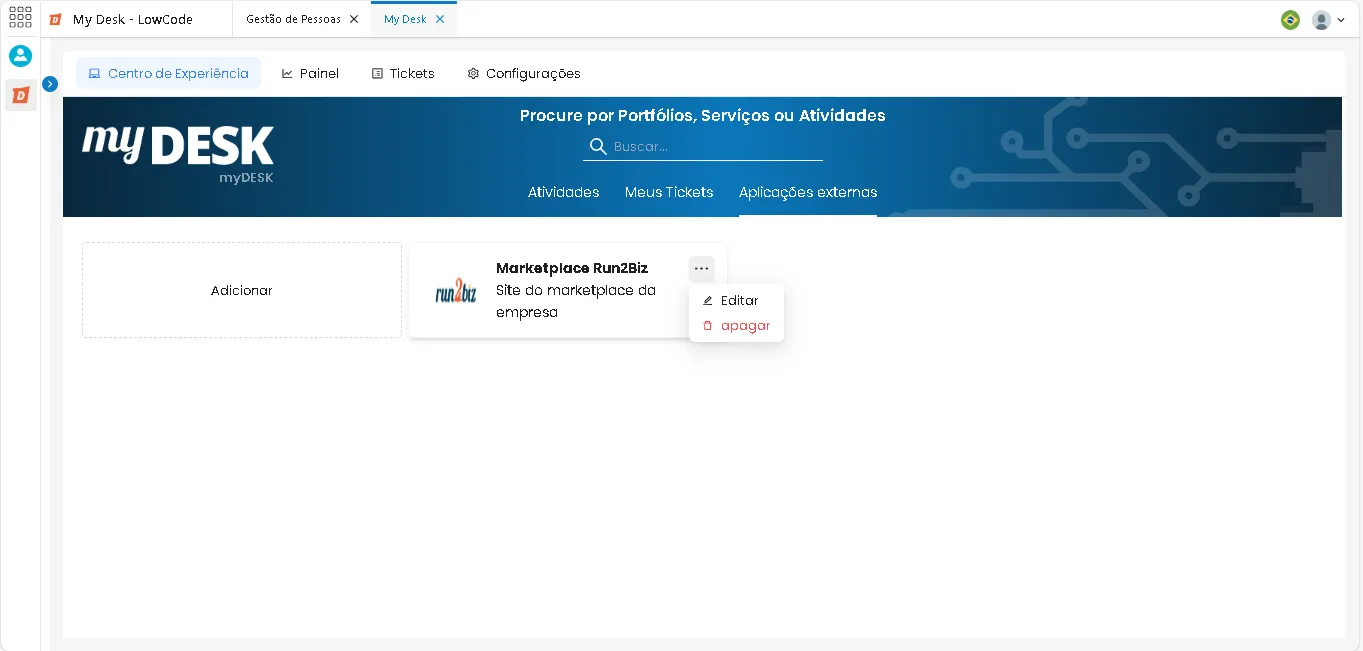Open the Marketplace Run2Biz card title
Image resolution: width=1363 pixels, height=651 pixels.
[572, 268]
